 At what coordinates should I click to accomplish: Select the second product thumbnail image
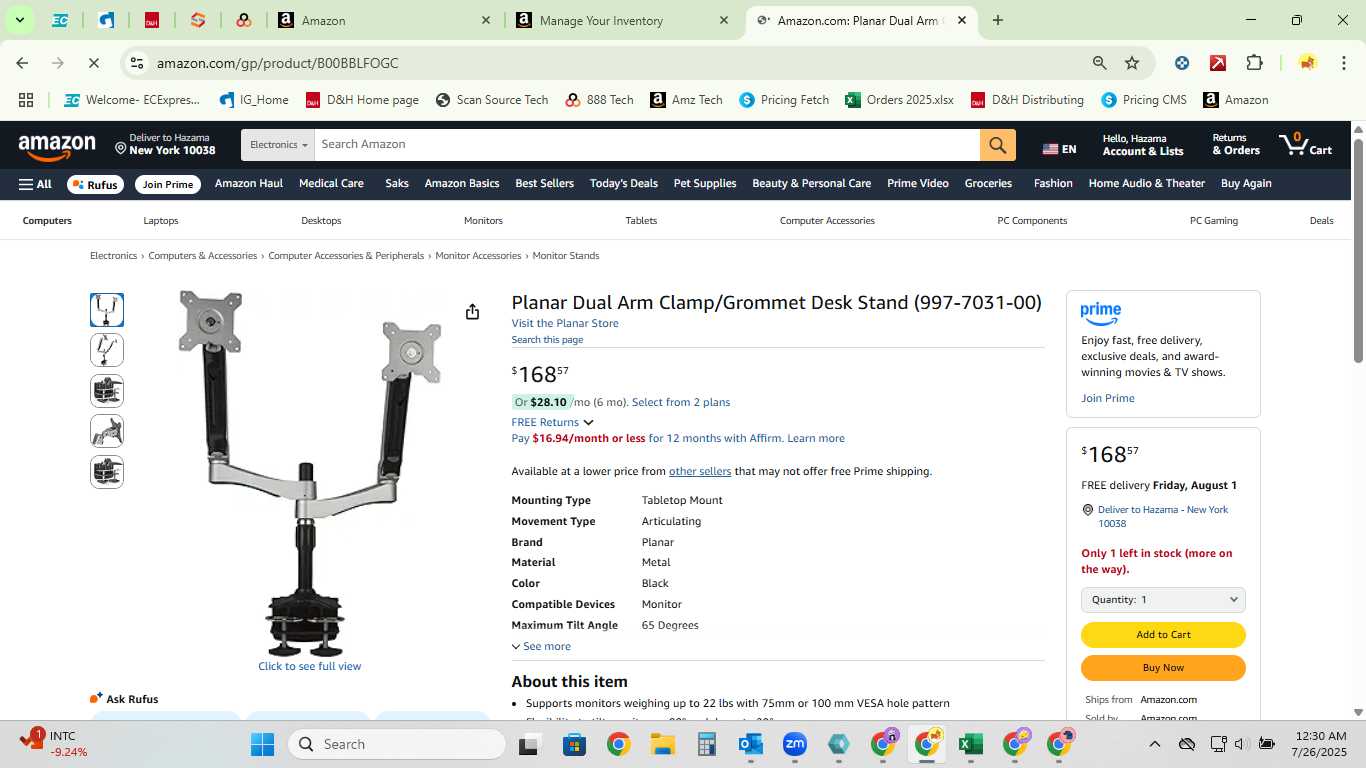[107, 351]
